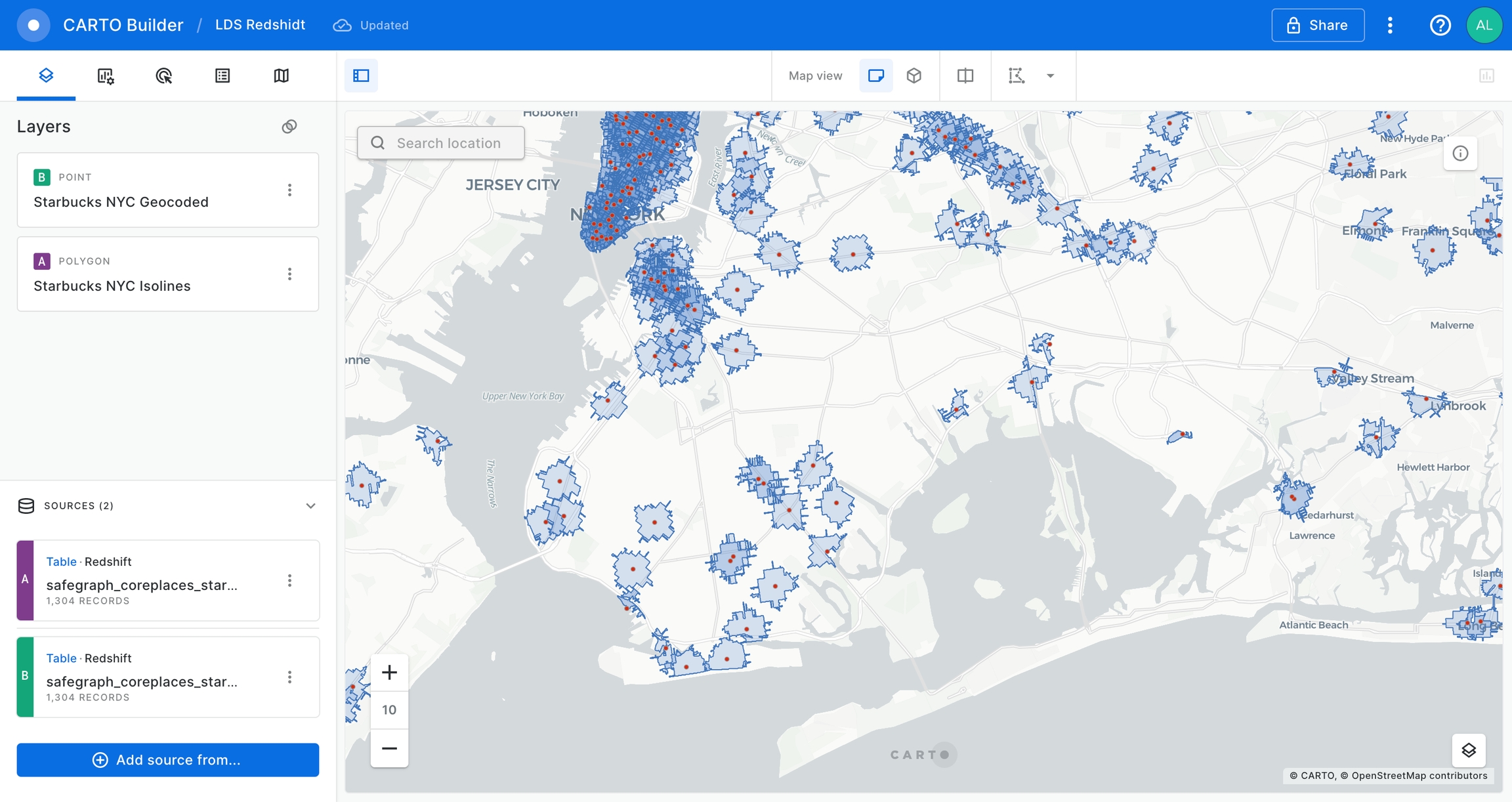Open the Legend tab icon
The image size is (1512, 802).
(222, 76)
